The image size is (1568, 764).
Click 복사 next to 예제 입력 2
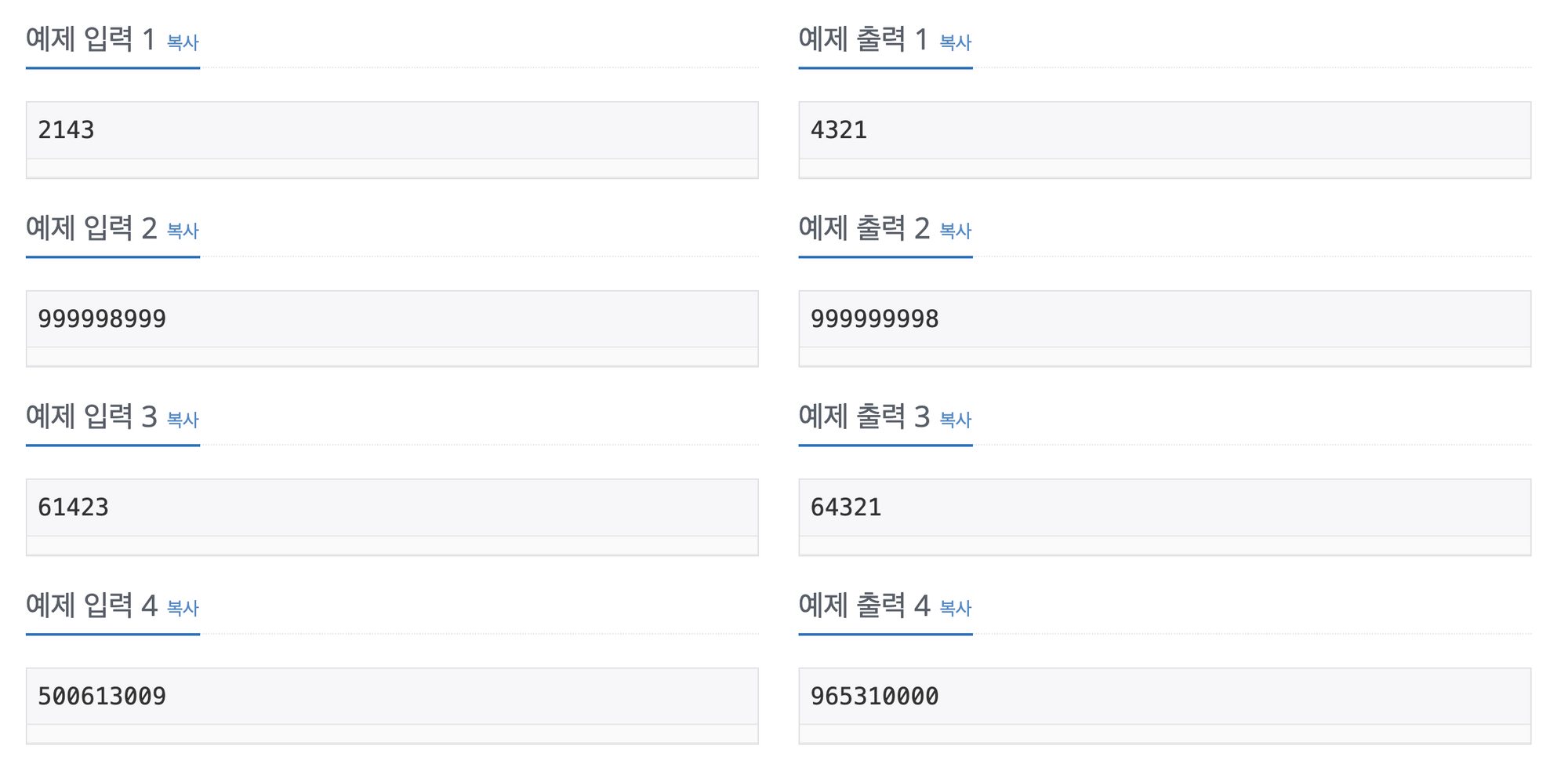183,231
